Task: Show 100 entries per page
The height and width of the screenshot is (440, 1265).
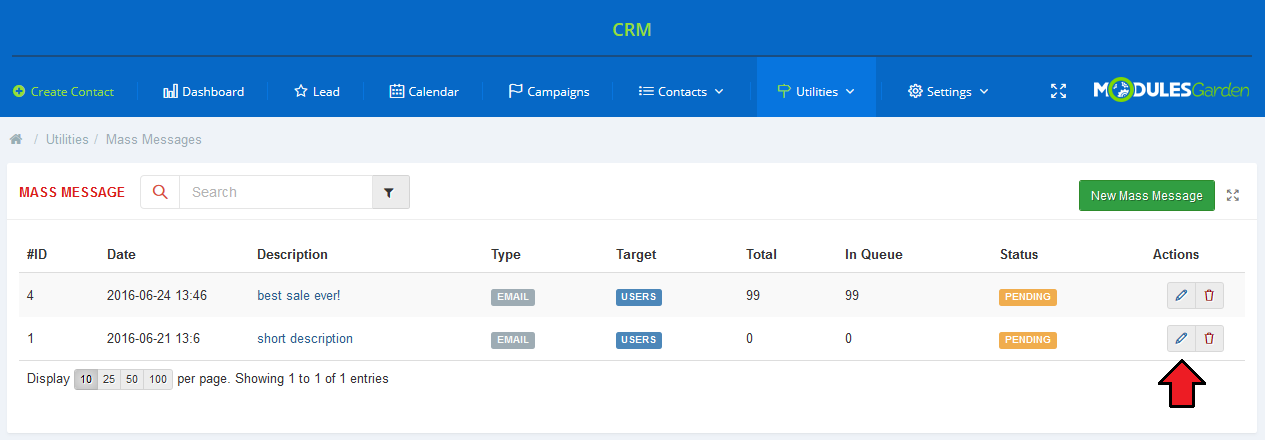Action: tap(158, 379)
